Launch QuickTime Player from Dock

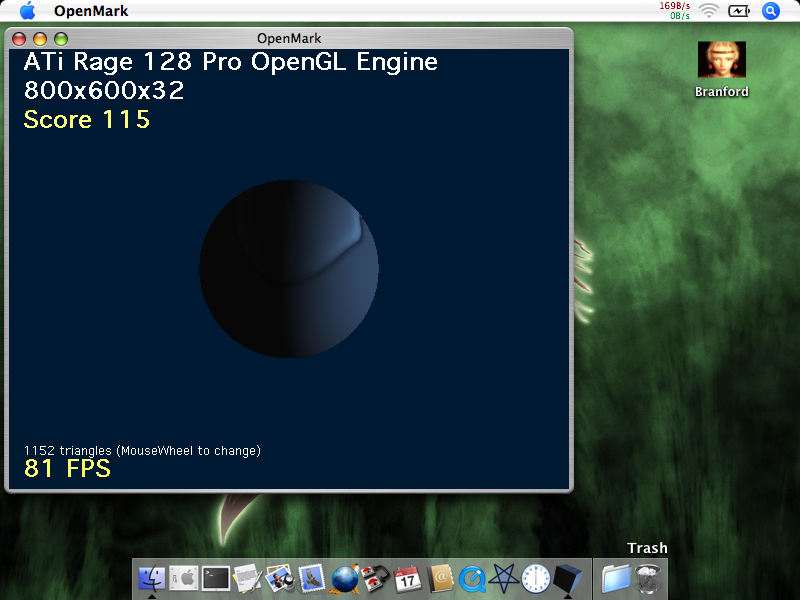472,579
